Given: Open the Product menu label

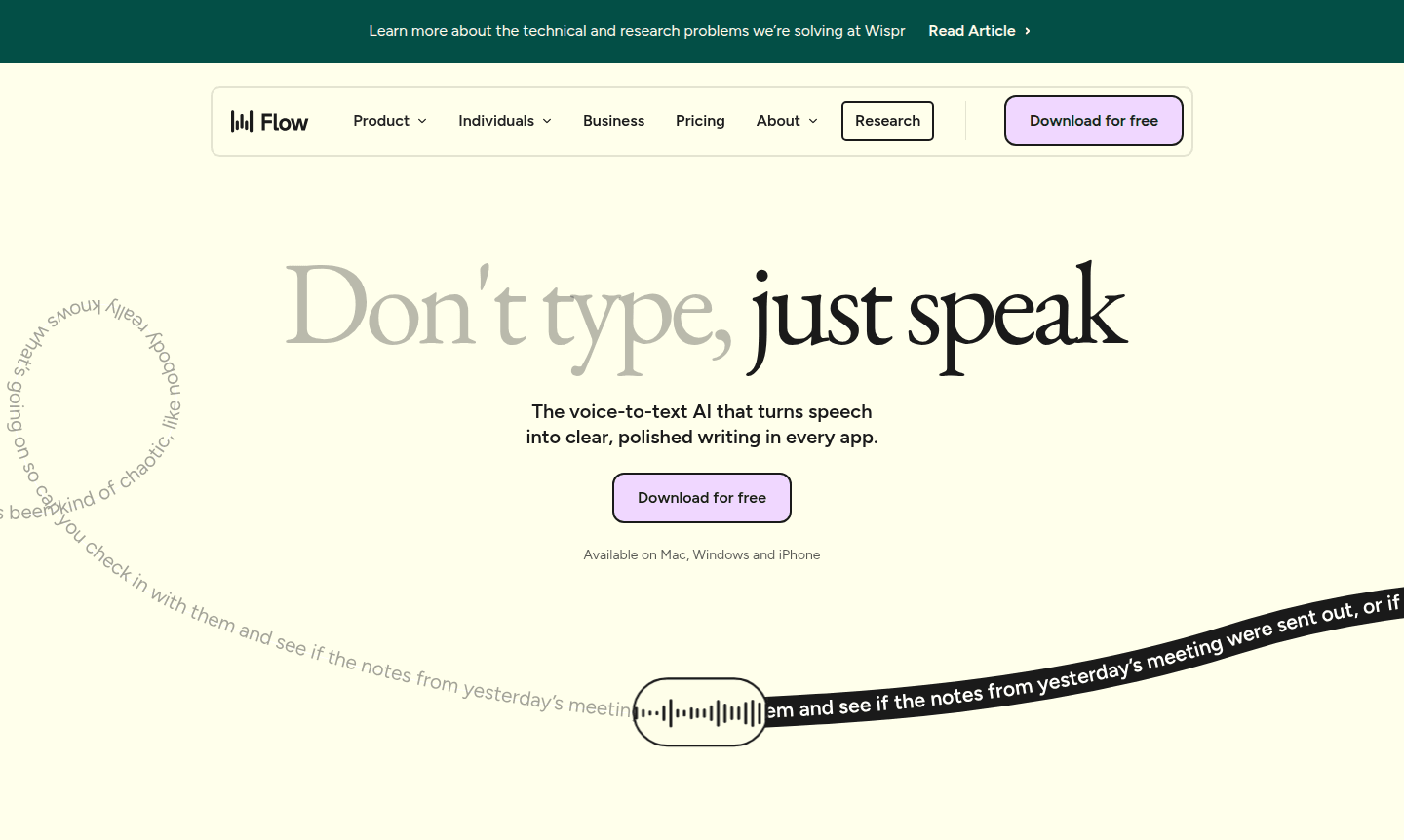Looking at the screenshot, I should click(380, 121).
